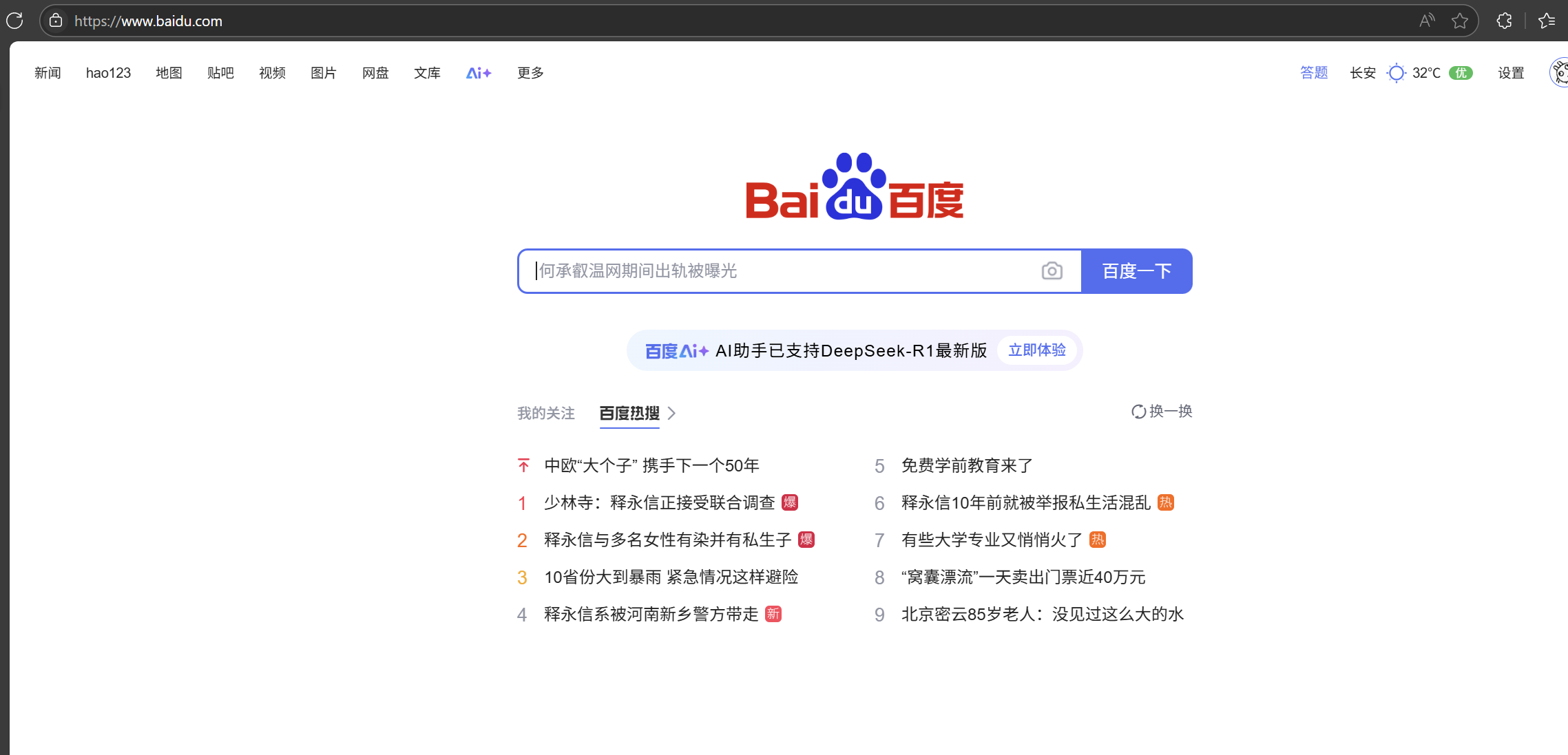Click the 爆 badge next to 少林寺 item
Viewport: 1568px width, 755px height.
[x=790, y=502]
